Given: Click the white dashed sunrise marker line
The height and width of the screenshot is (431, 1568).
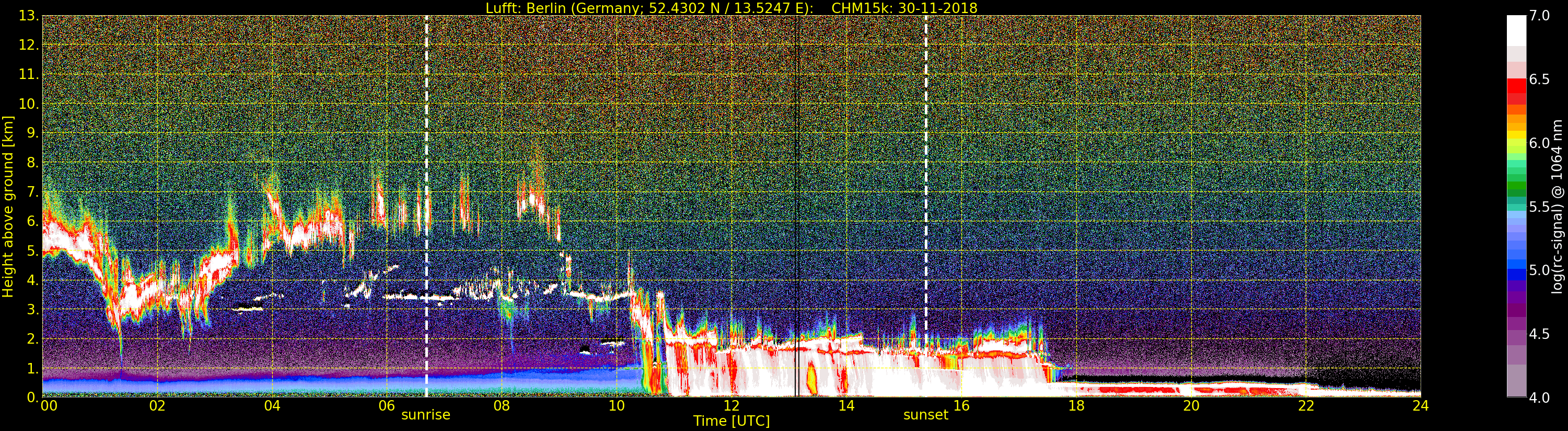Looking at the screenshot, I should (x=426, y=206).
